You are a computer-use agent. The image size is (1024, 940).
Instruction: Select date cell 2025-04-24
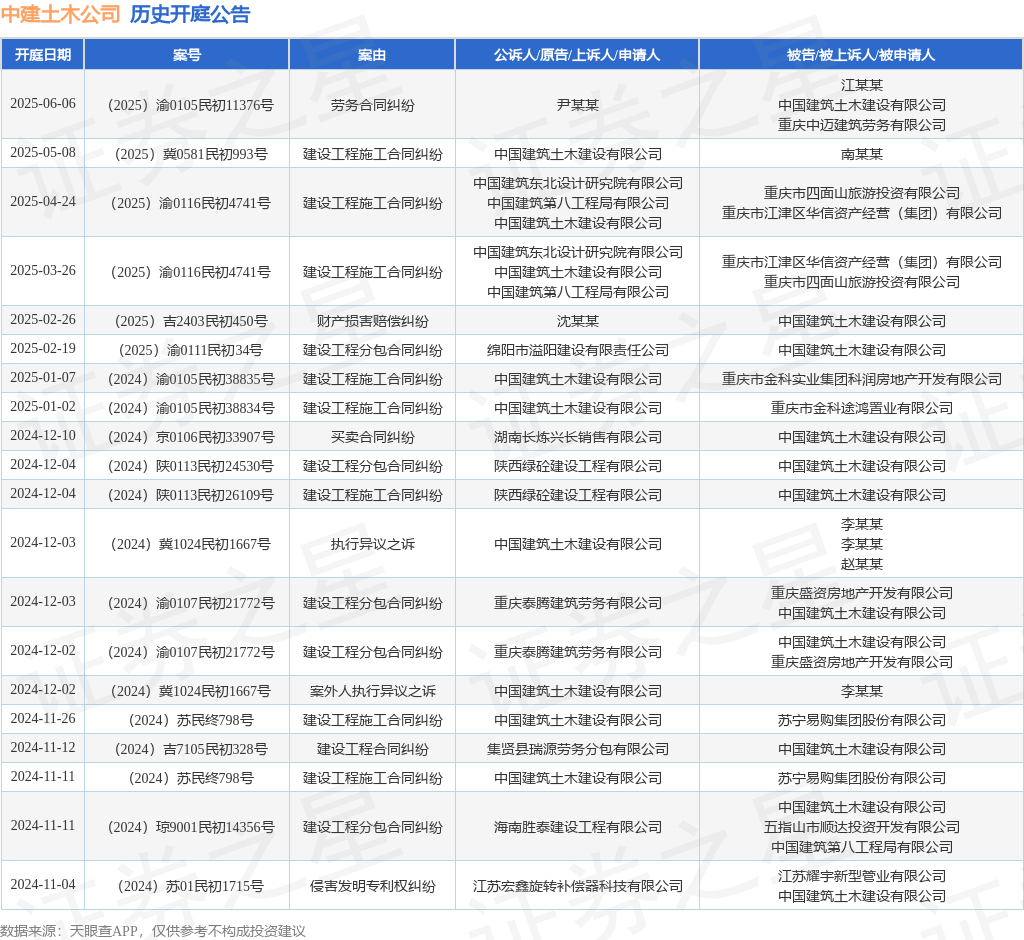point(43,202)
